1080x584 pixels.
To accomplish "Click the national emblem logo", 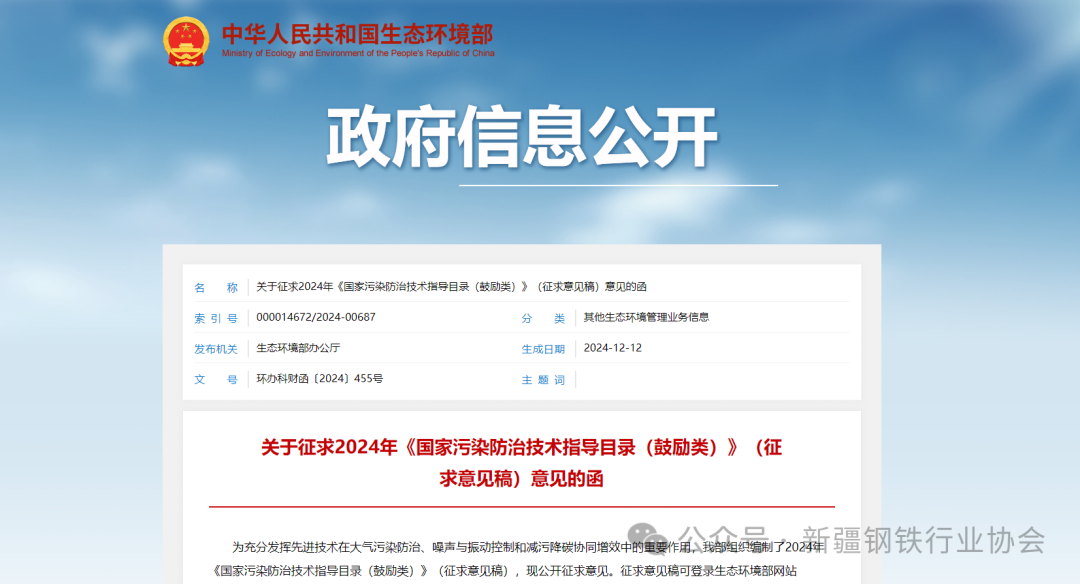I will [186, 41].
